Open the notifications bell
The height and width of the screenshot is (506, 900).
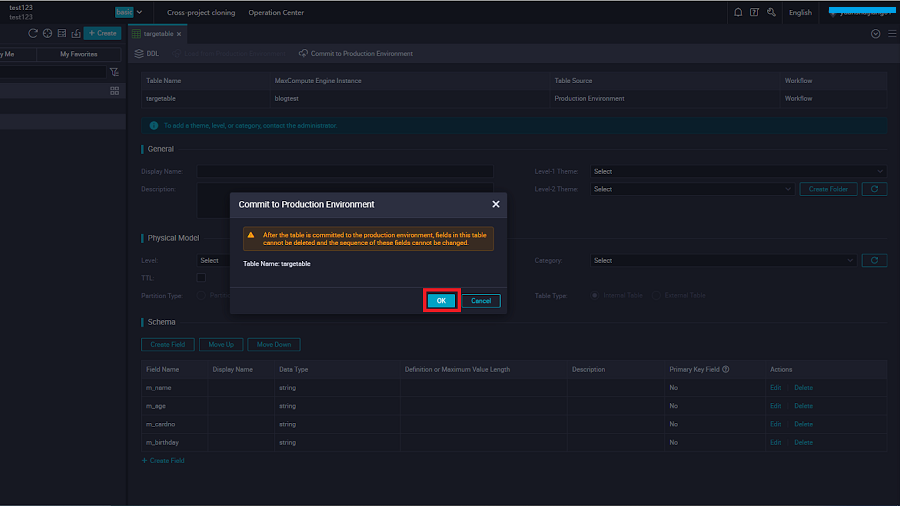[738, 13]
